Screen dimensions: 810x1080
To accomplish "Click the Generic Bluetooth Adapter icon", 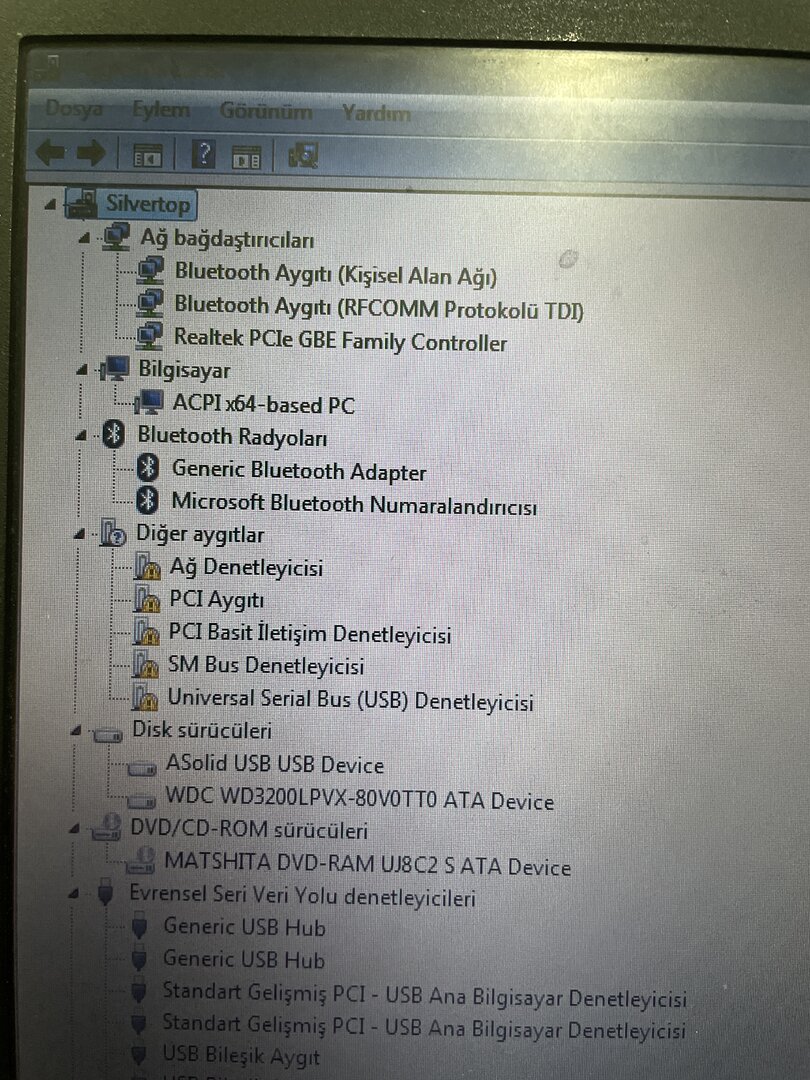I will pos(147,468).
